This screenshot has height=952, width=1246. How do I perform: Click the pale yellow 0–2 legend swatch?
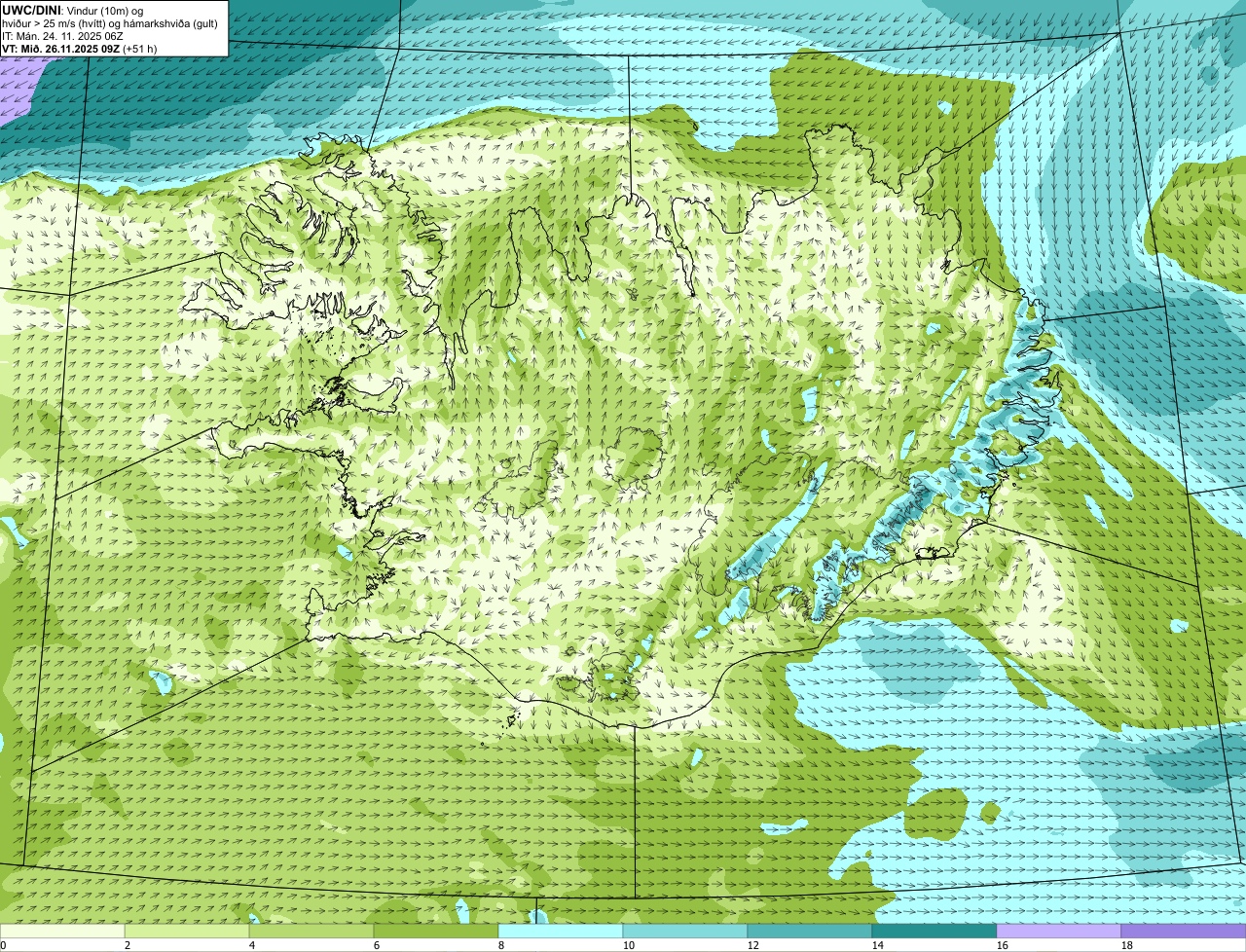[x=62, y=931]
